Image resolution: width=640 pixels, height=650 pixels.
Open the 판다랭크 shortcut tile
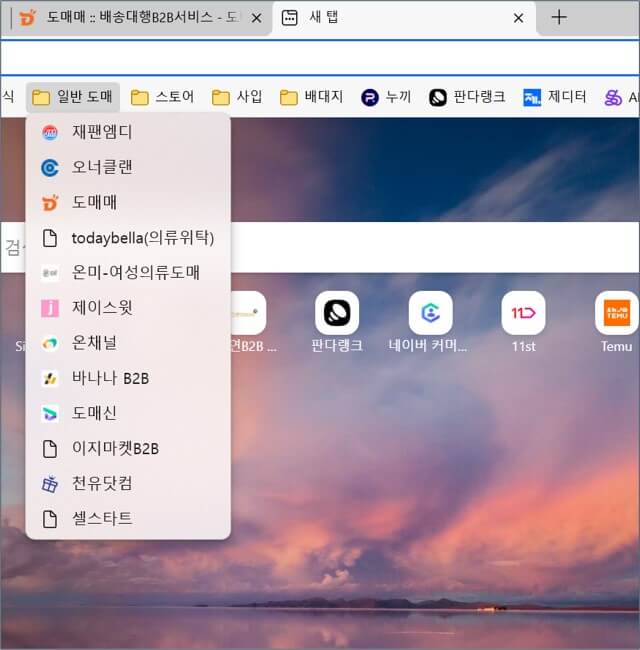tap(337, 322)
